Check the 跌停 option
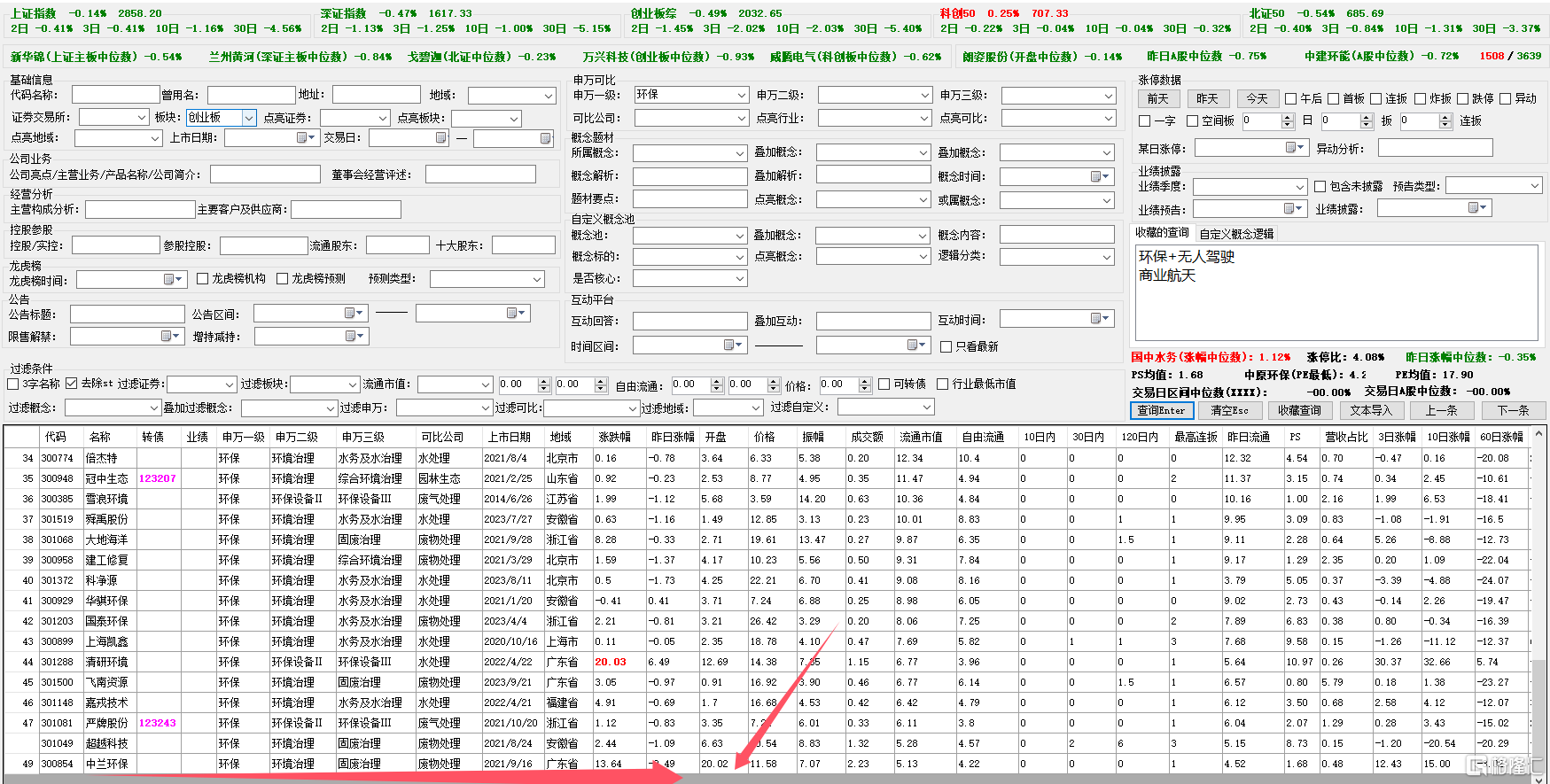Screen dimensions: 1550x784 [x=1463, y=98]
